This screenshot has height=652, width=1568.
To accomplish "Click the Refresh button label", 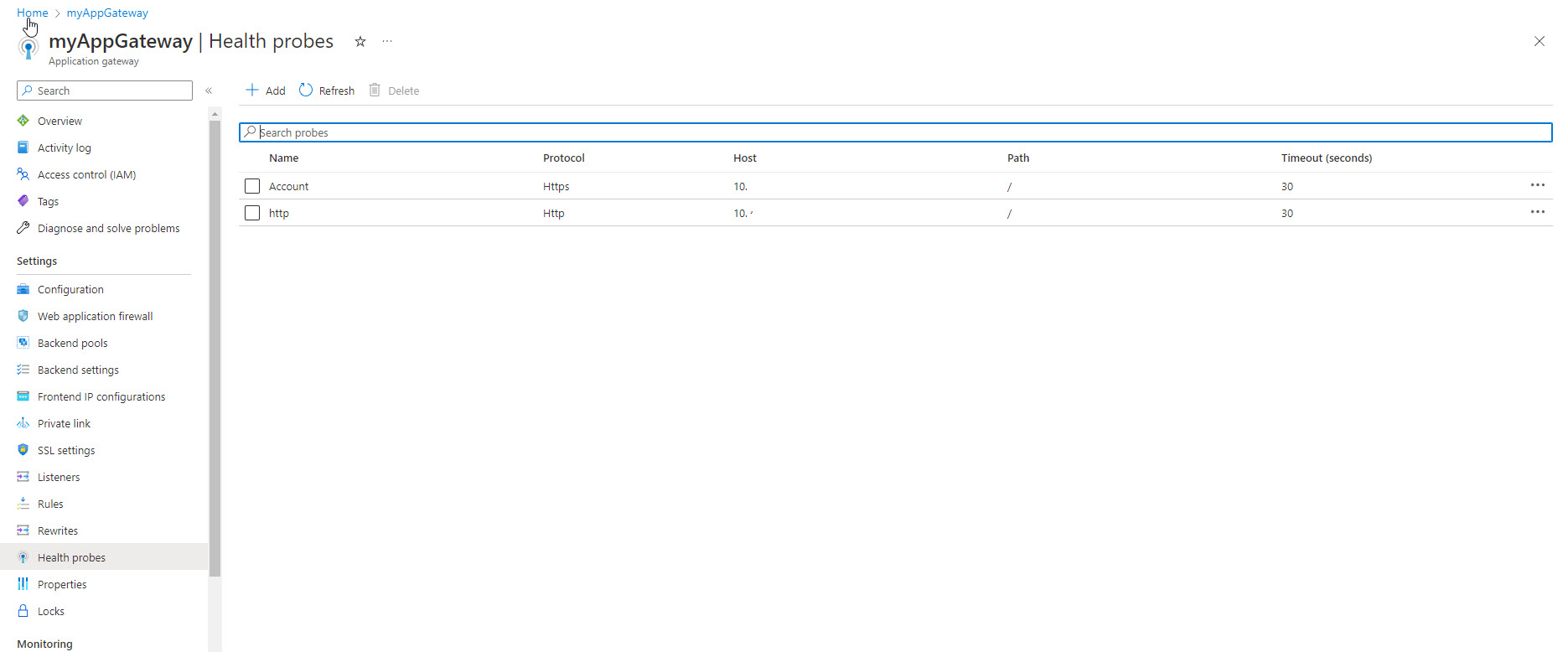I will click(337, 91).
